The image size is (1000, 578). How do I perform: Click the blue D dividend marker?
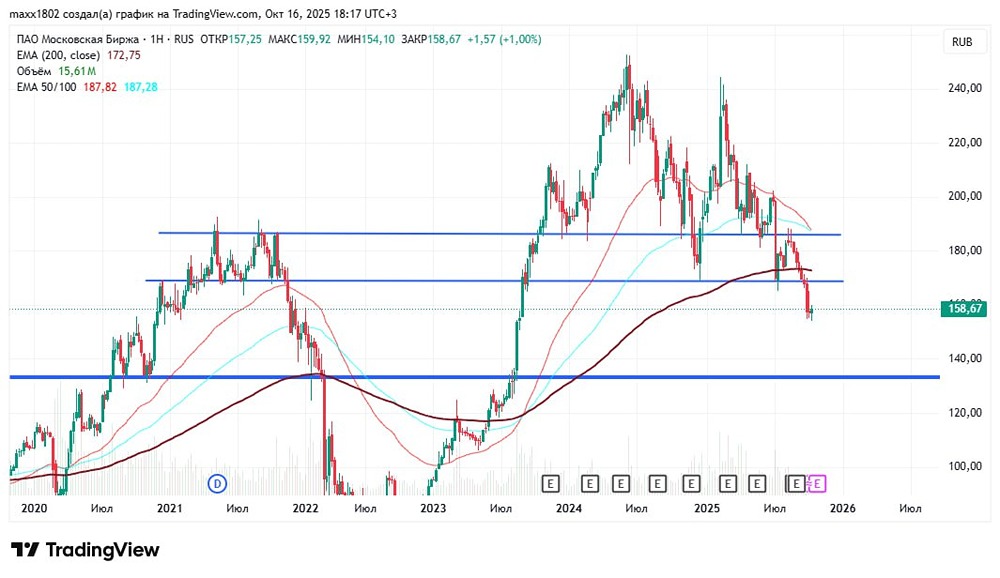click(217, 484)
